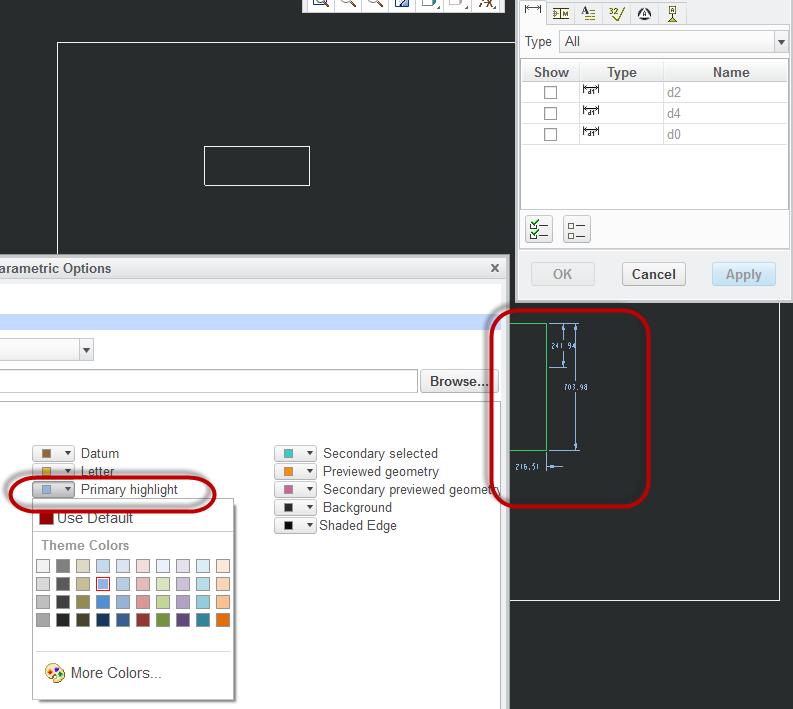The width and height of the screenshot is (793, 709).
Task: Pick the dark red theme color swatch
Action: (143, 620)
